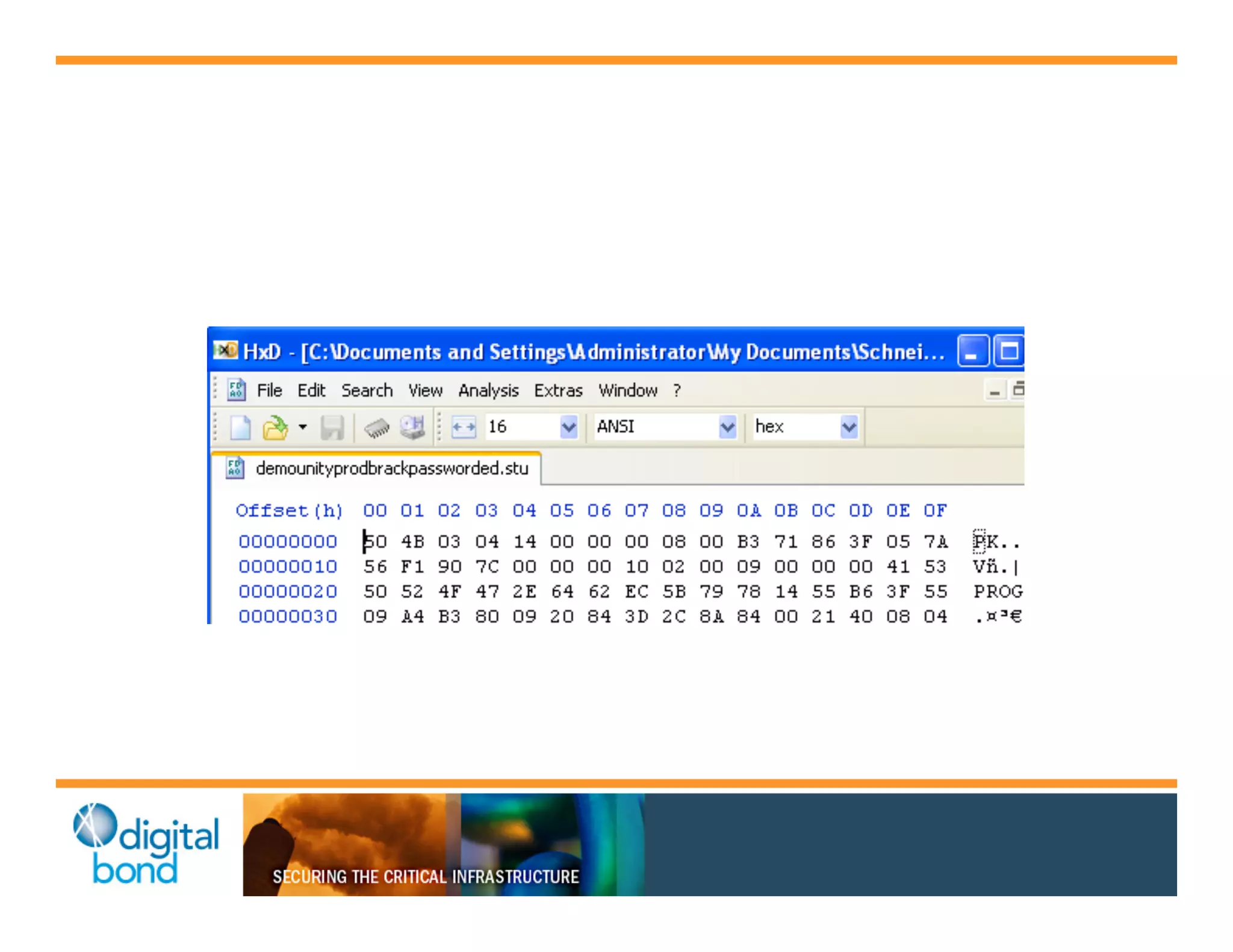Click the Save disk icon
The image size is (1233, 952).
[332, 428]
